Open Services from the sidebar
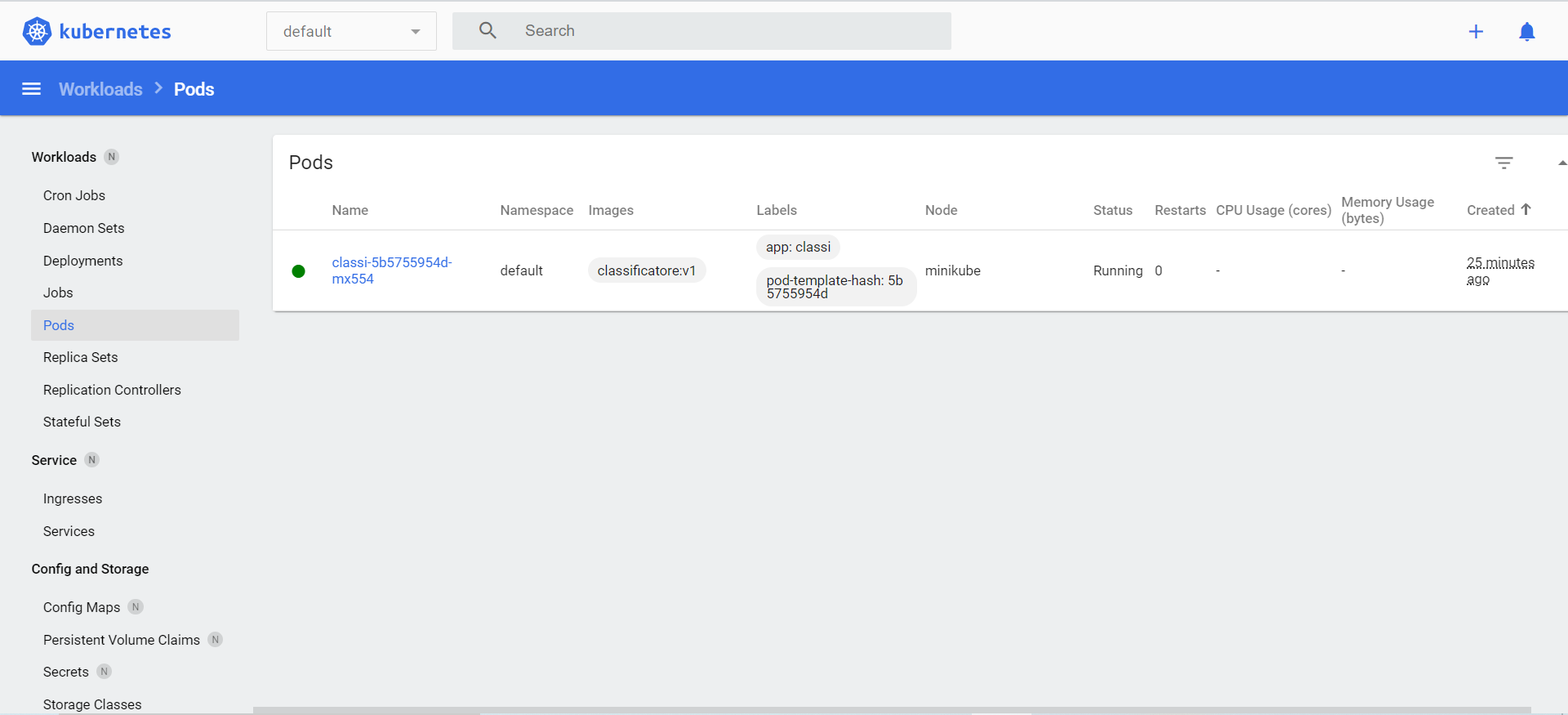 click(69, 531)
